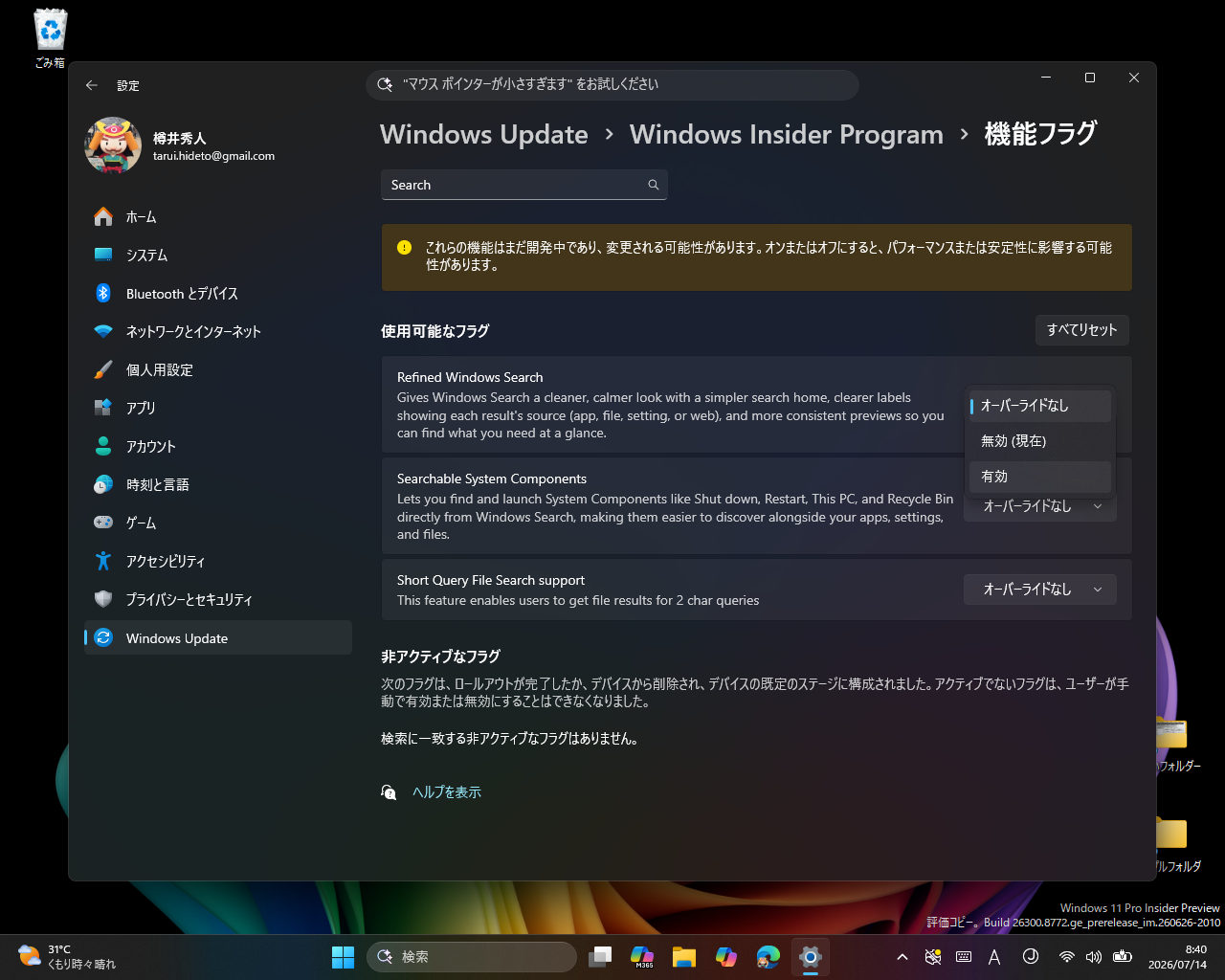Open File Explorer from taskbar
The image size is (1225, 980).
click(x=683, y=957)
